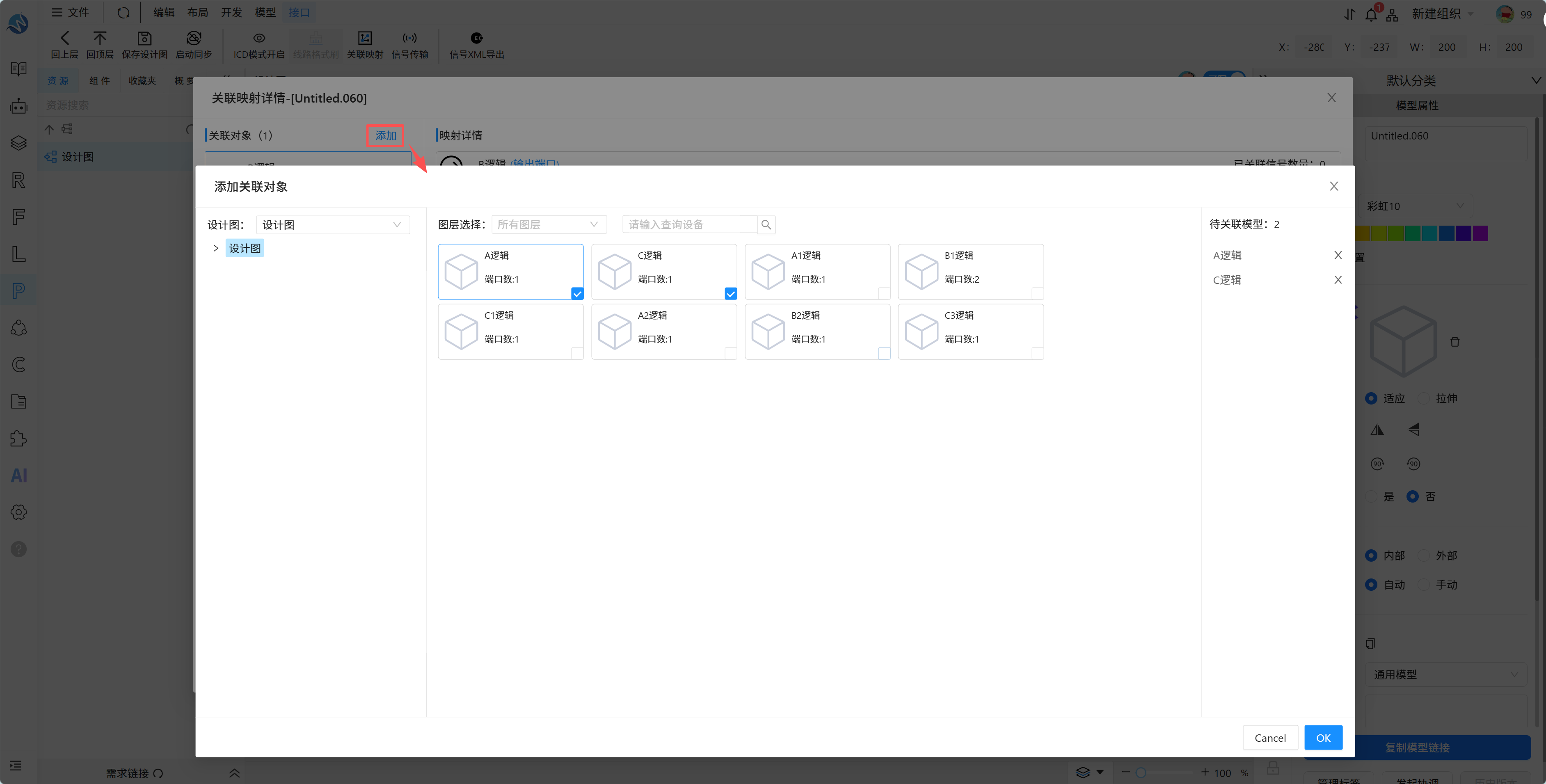Click the OK button
The height and width of the screenshot is (784, 1546).
click(1323, 738)
